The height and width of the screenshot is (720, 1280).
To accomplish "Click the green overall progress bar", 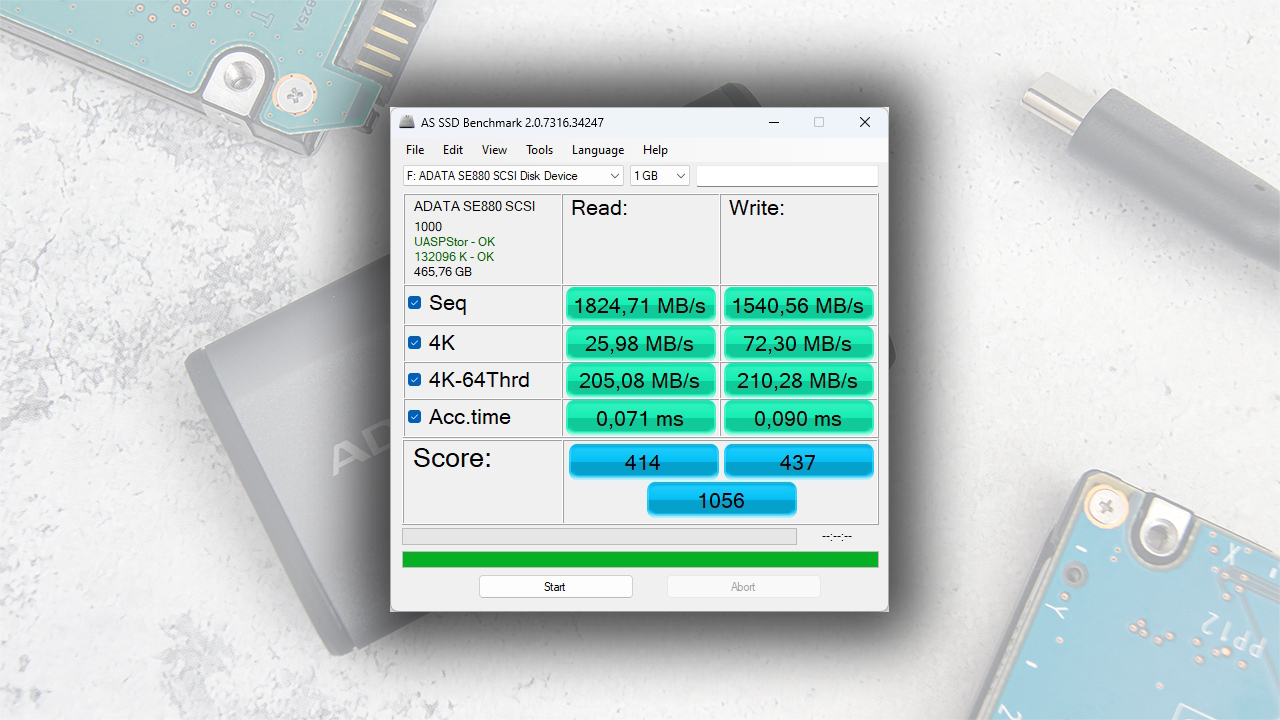I will pos(640,560).
